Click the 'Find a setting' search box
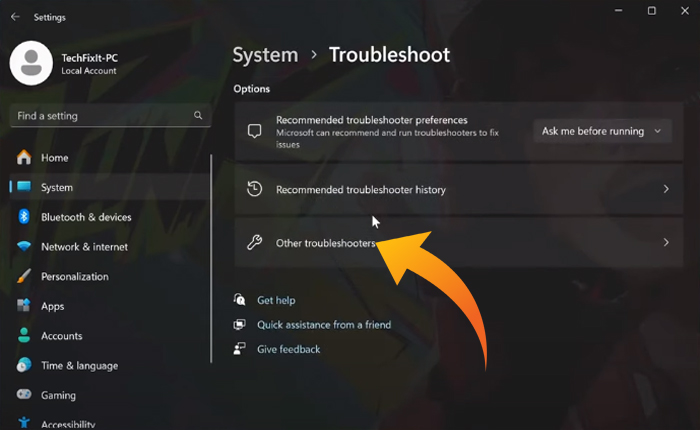 100,116
